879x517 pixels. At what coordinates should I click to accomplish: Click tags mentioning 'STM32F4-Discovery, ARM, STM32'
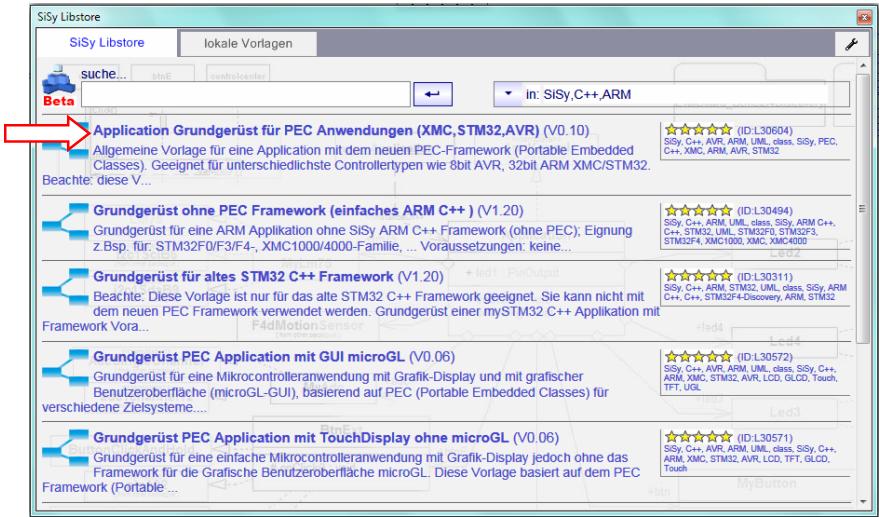(755, 292)
